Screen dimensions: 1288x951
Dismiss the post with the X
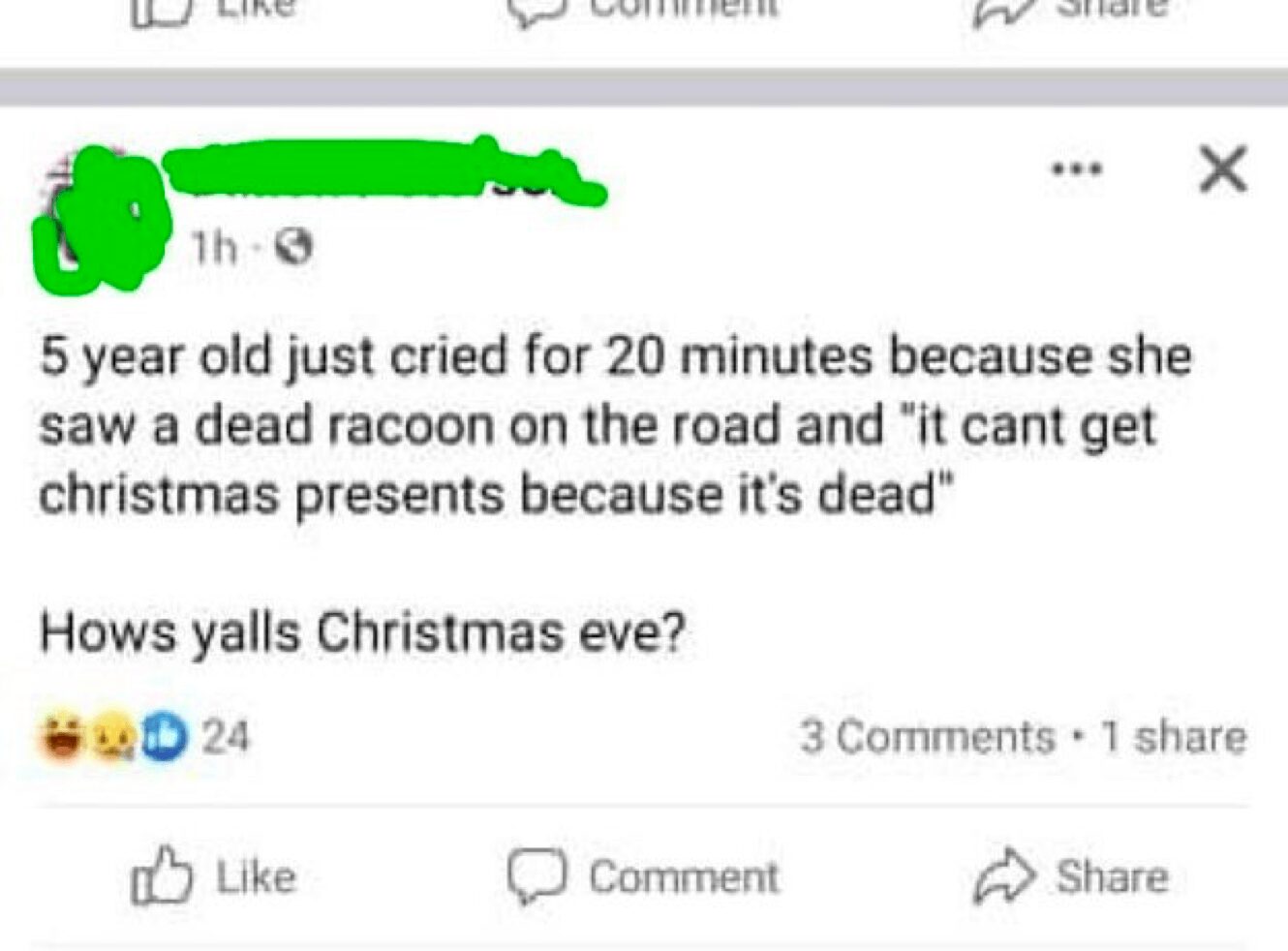pos(1222,167)
